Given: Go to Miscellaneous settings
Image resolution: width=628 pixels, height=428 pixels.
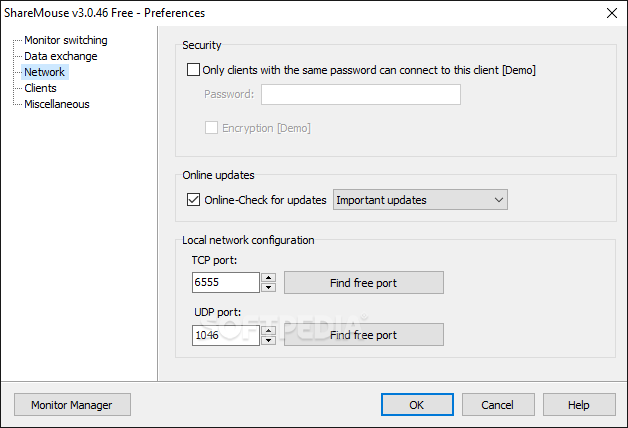Looking at the screenshot, I should pyautogui.click(x=56, y=104).
